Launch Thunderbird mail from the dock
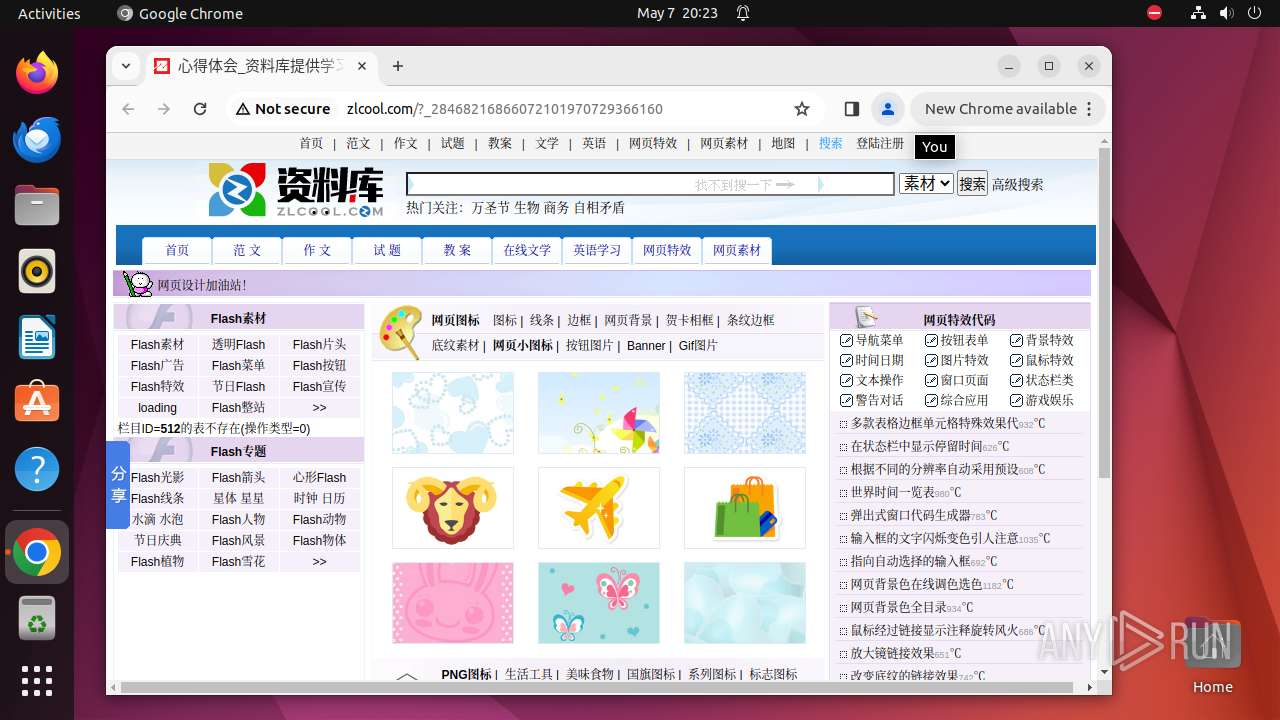The height and width of the screenshot is (720, 1280). coord(37,139)
